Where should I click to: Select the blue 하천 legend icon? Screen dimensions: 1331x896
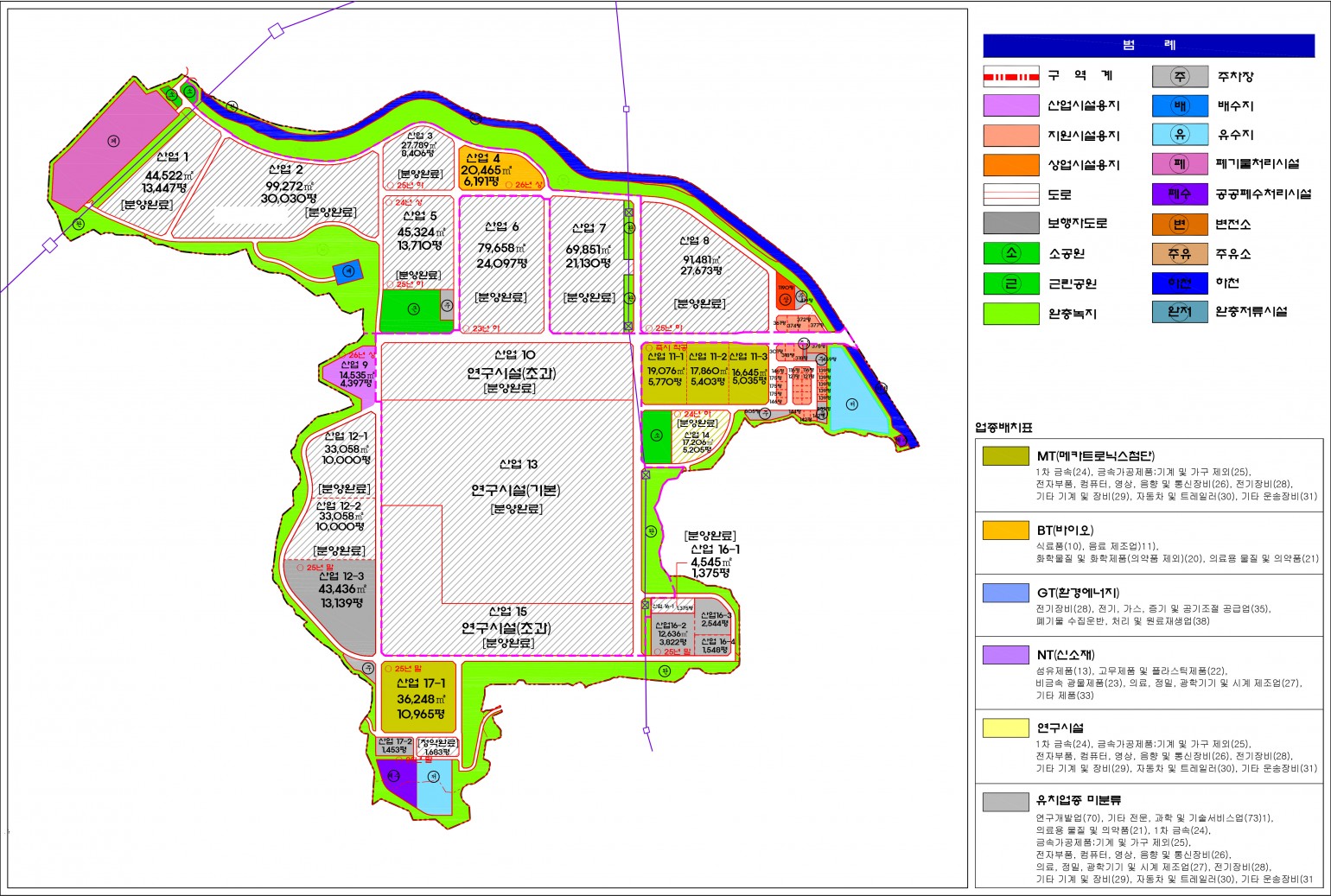[1180, 283]
